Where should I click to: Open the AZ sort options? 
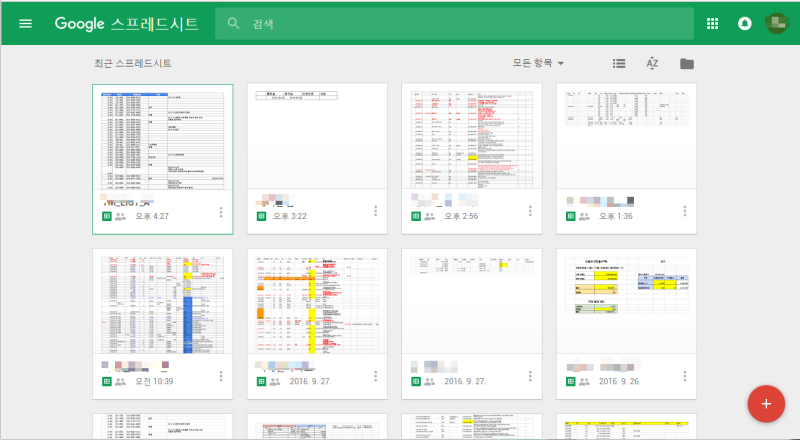[x=652, y=63]
